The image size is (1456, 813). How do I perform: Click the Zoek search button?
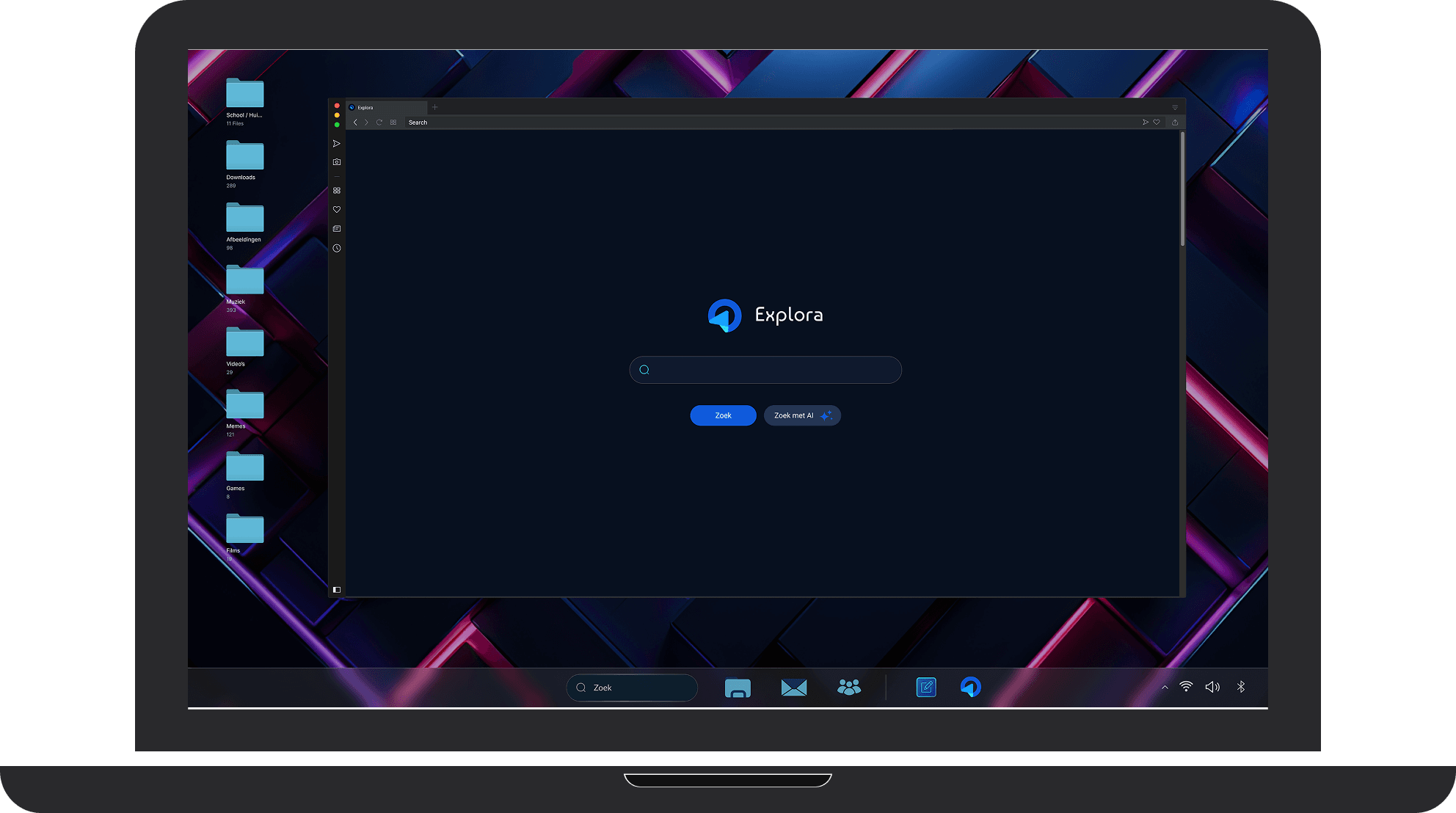tap(722, 415)
